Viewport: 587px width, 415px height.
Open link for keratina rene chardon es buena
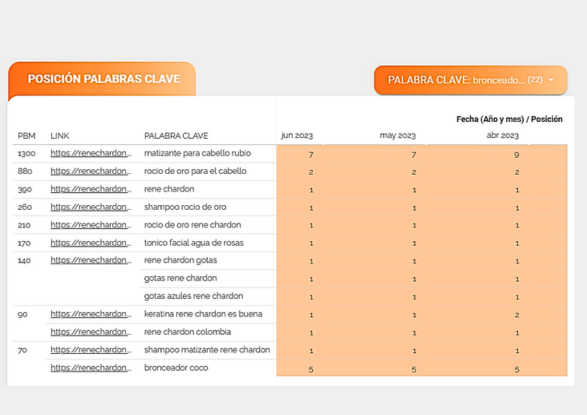[x=91, y=314]
